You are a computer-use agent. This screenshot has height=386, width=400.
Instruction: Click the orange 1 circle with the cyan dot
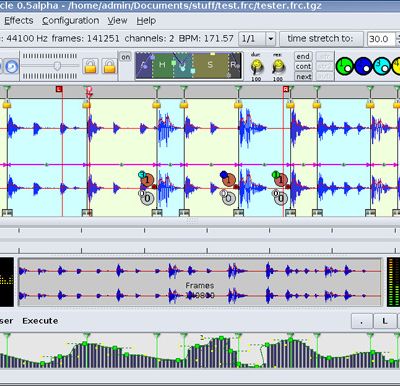(x=147, y=180)
